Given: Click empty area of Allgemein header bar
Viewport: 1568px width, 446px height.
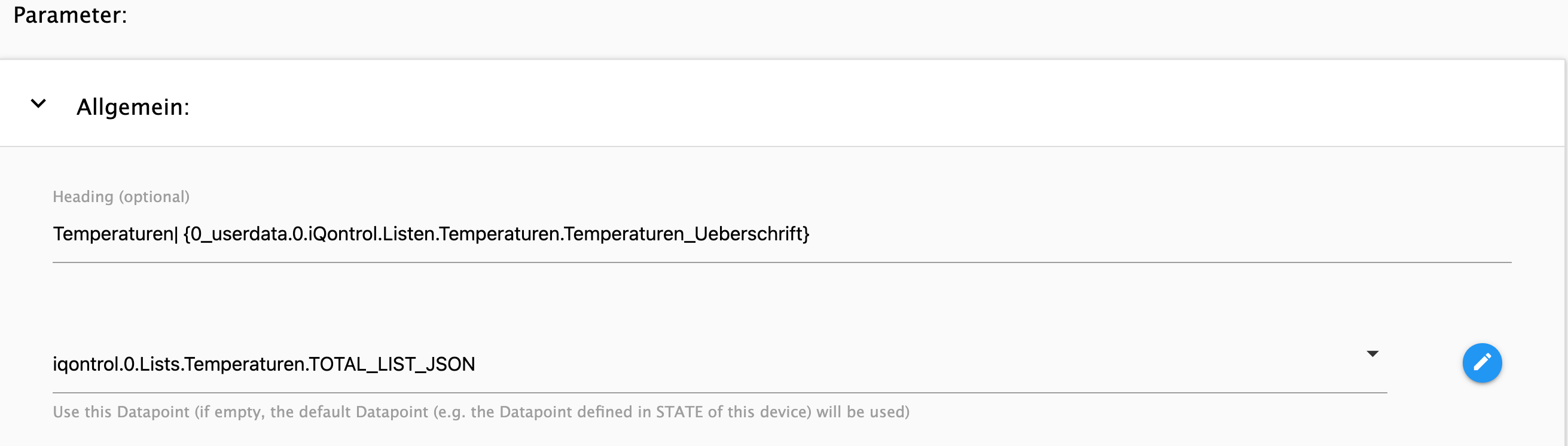Looking at the screenshot, I should click(852, 104).
